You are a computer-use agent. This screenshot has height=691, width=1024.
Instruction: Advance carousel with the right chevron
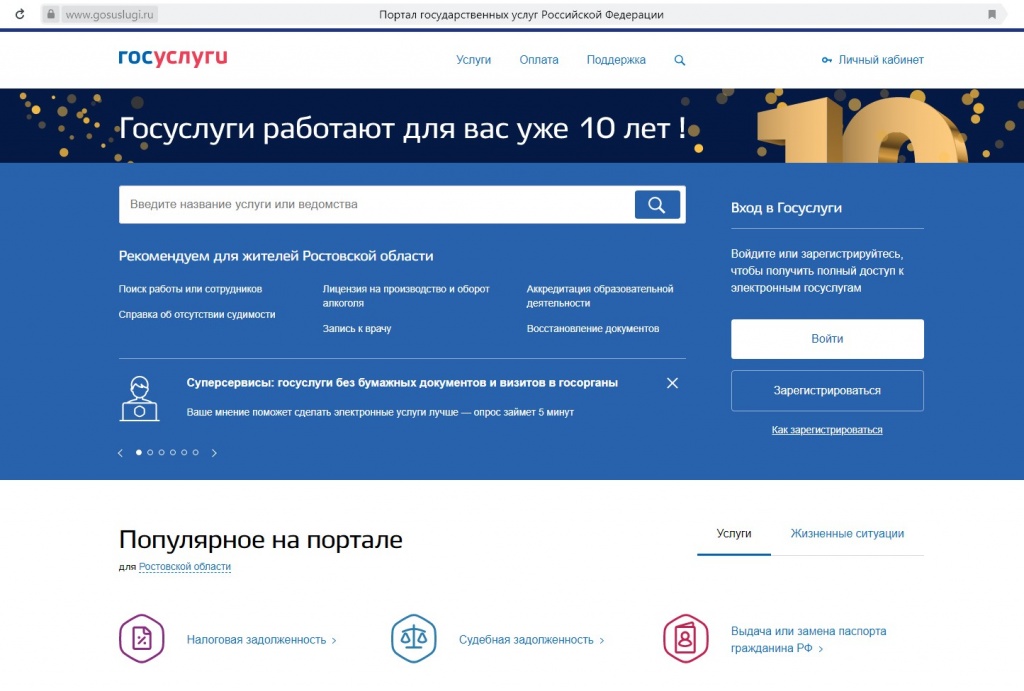[214, 452]
